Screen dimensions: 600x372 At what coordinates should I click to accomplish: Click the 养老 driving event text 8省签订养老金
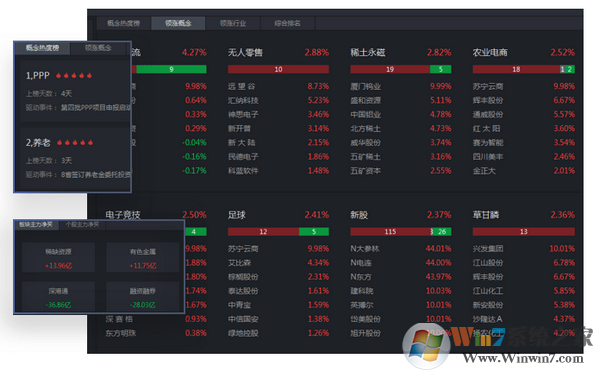coord(96,175)
